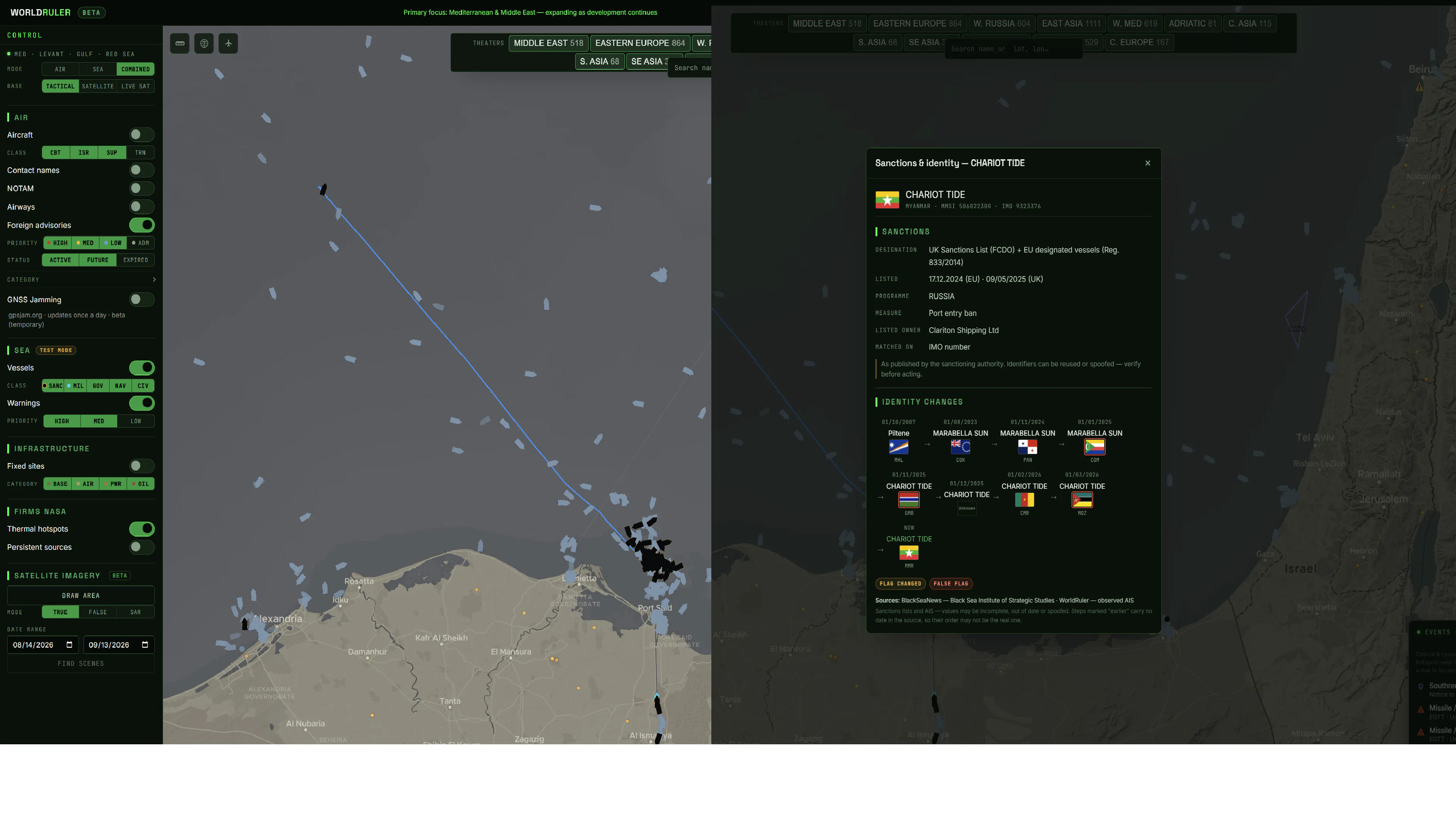1456x819 pixels.
Task: Open calendar picker for 08/14/2026 start date
Action: coord(69,645)
